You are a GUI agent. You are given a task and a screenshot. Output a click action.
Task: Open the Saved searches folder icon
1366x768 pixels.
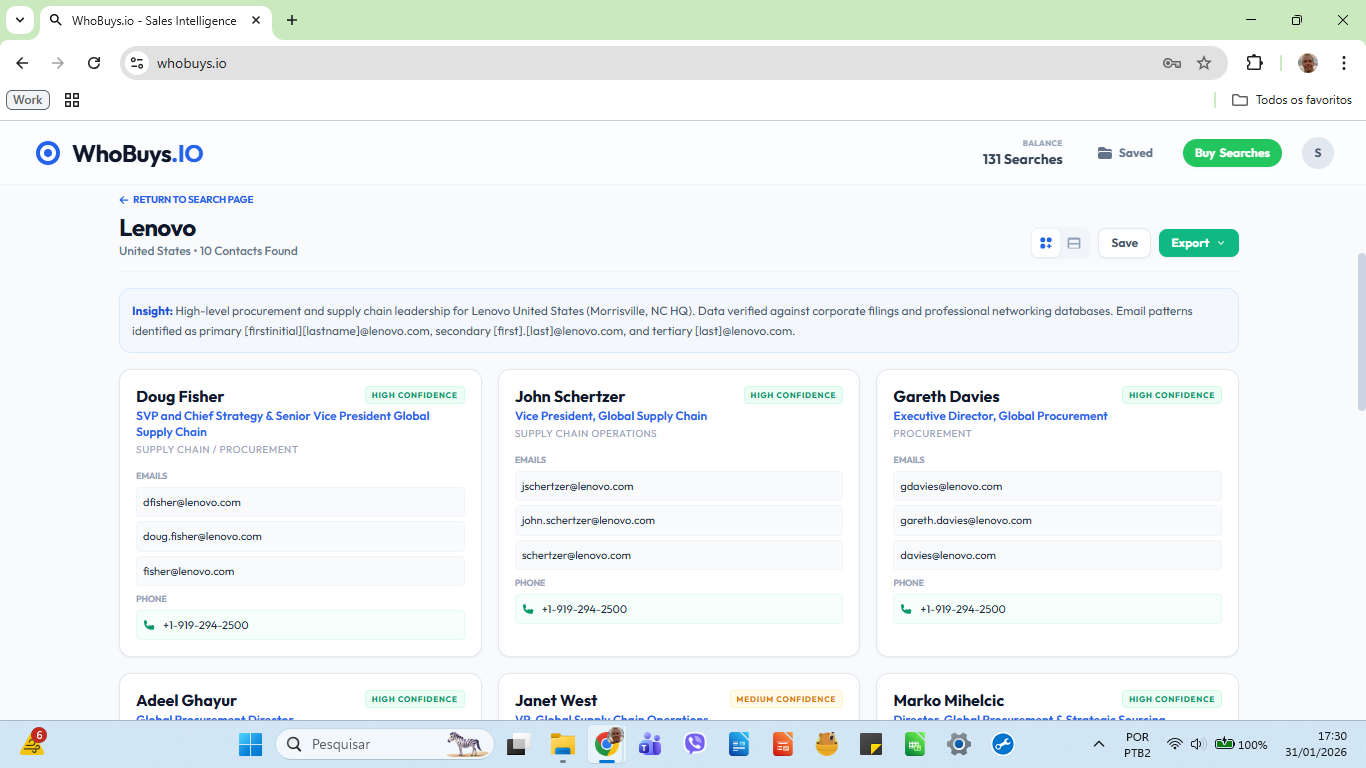click(x=1106, y=152)
